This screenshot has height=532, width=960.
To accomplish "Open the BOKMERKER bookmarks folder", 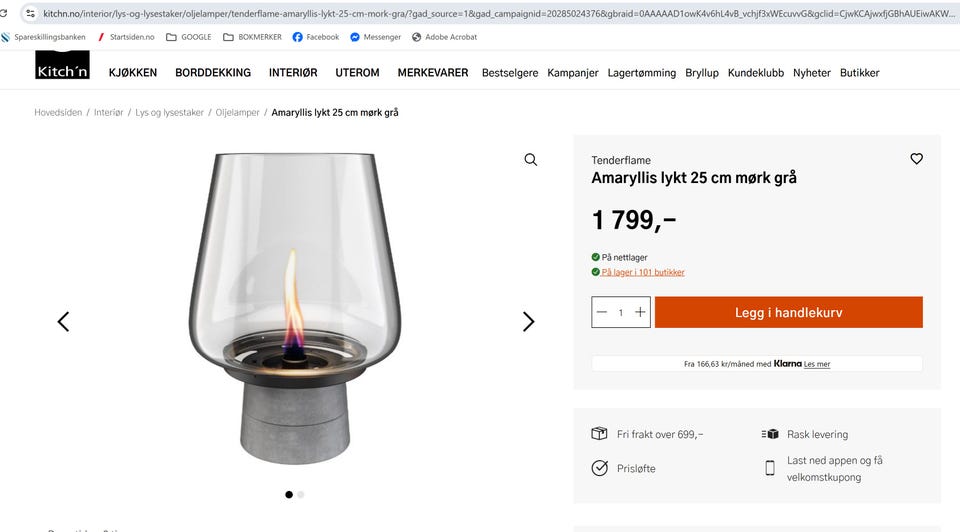I will pos(252,37).
